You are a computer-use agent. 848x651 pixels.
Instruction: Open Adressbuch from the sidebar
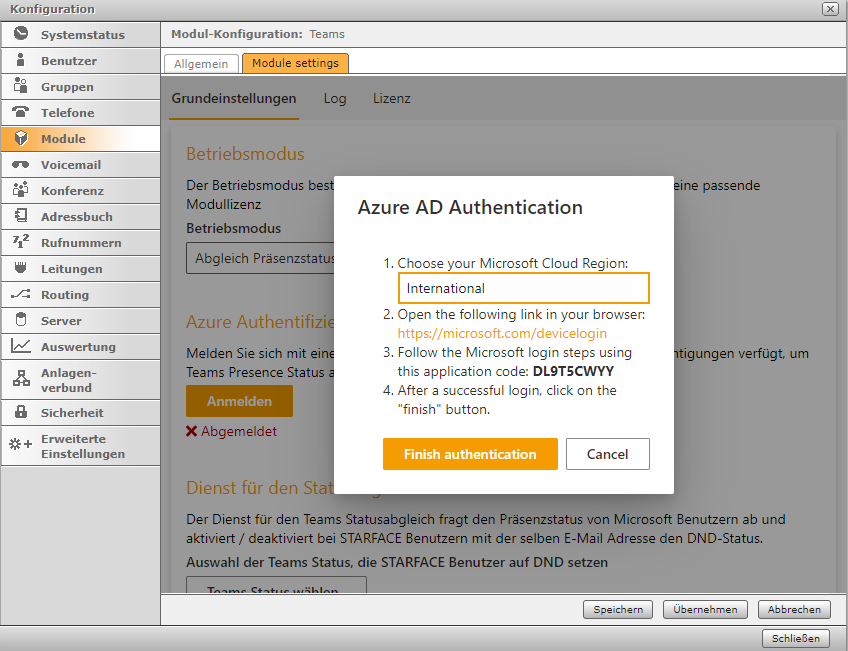point(81,217)
